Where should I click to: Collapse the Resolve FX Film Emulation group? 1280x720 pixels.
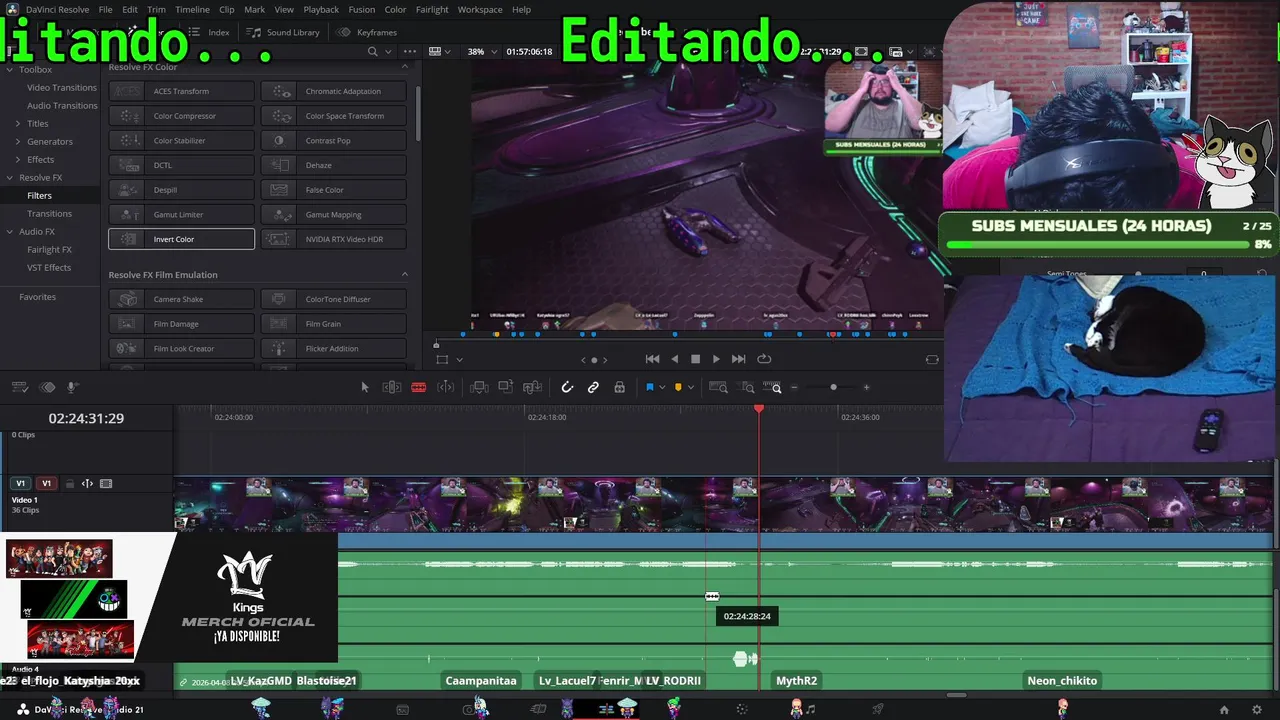coord(405,275)
